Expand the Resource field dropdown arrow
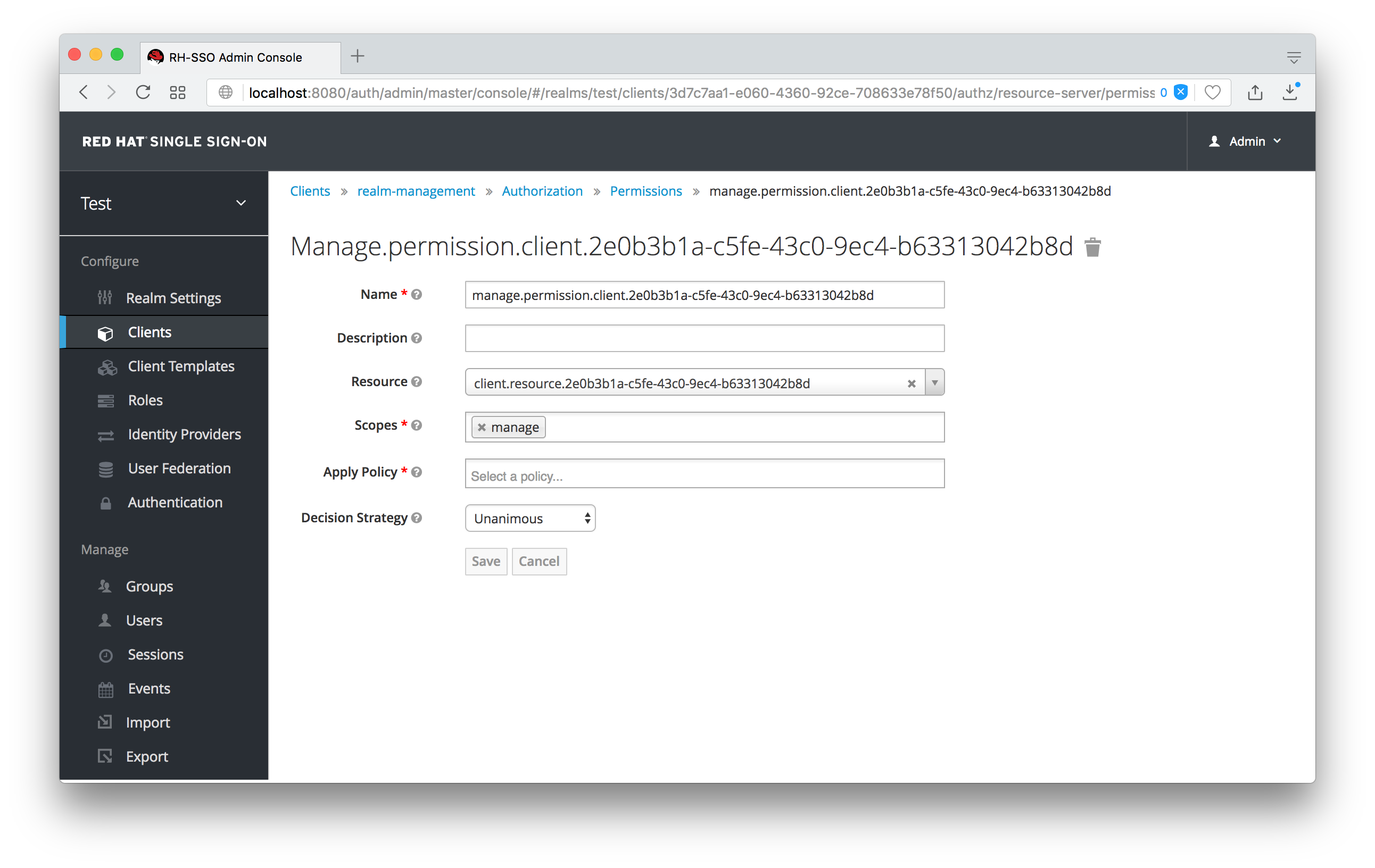 coord(932,383)
